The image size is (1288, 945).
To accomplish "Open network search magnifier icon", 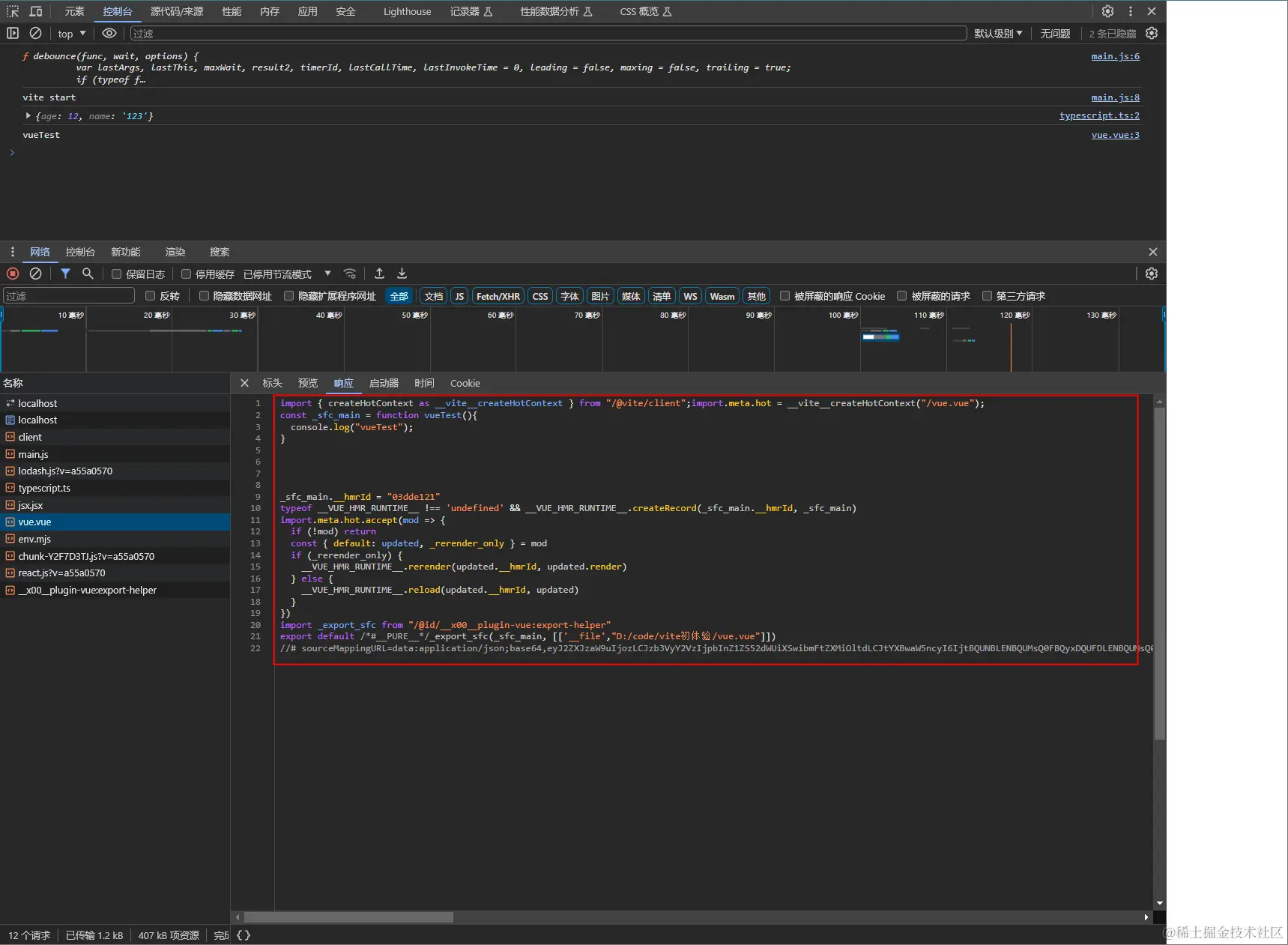I will coord(88,274).
